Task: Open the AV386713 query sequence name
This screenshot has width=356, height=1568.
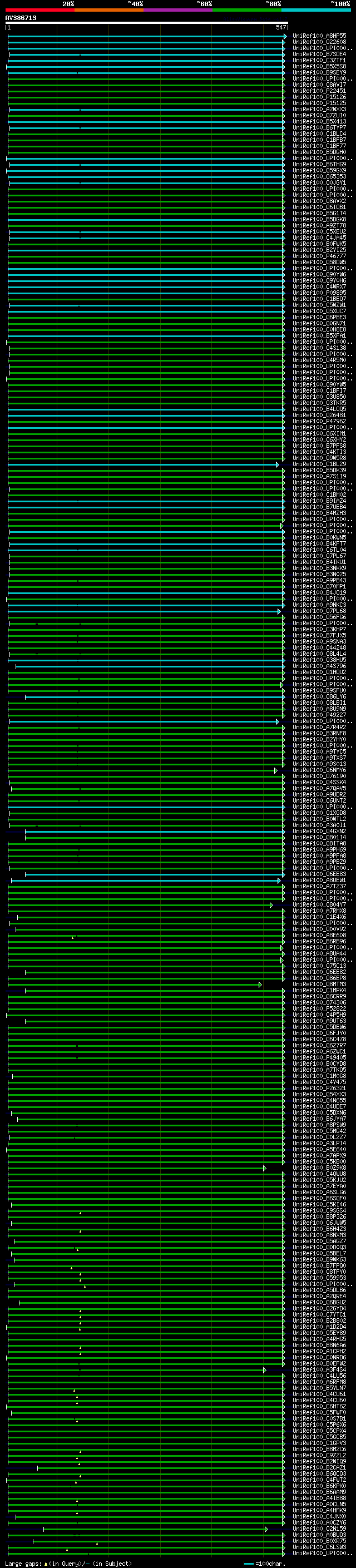Action: [x=21, y=18]
